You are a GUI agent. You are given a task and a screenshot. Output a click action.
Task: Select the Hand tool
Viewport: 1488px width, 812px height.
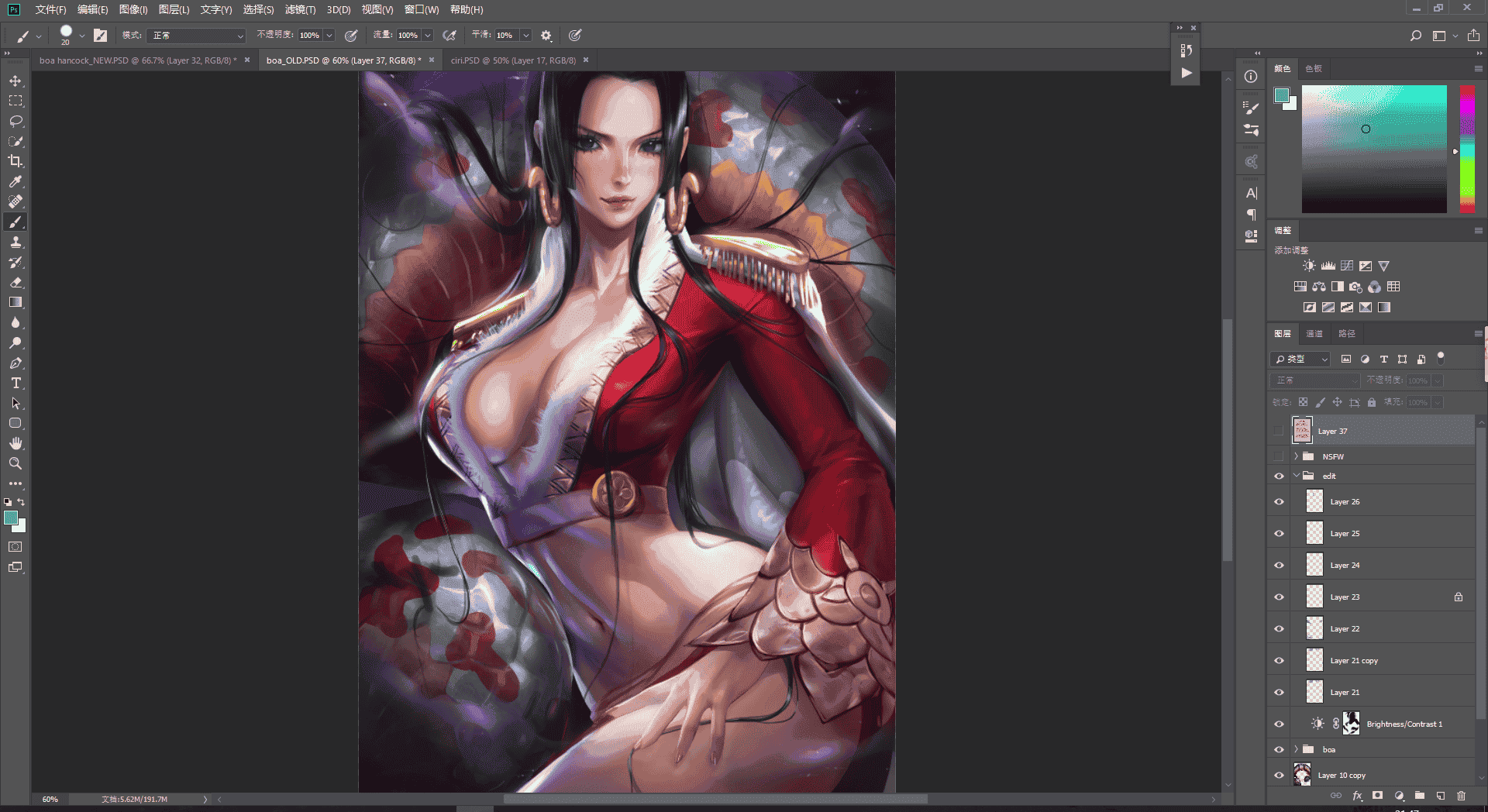coord(15,443)
